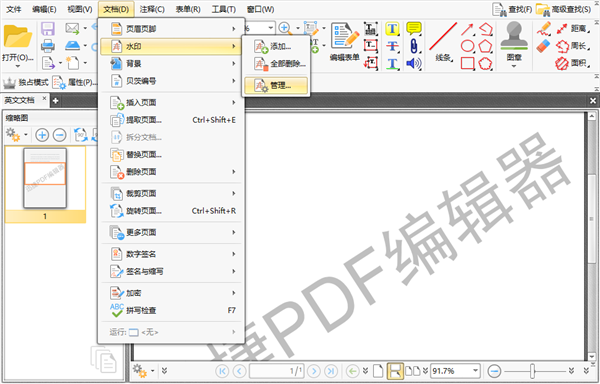Viewport: 600px width, 384px height.
Task: Choose 数字签名 digital signature item
Action: pyautogui.click(x=171, y=254)
